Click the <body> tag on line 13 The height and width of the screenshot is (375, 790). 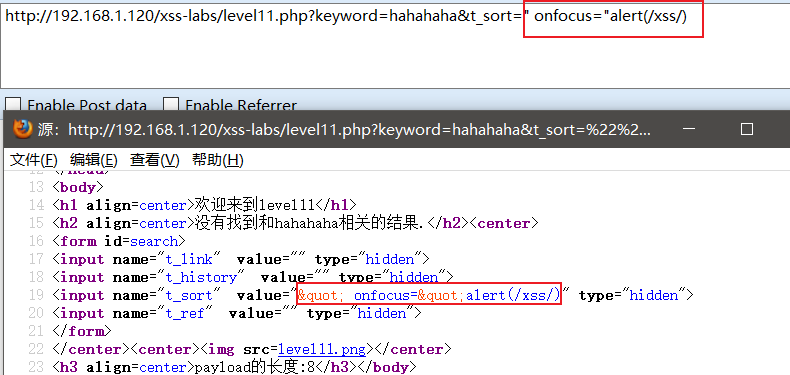point(78,188)
